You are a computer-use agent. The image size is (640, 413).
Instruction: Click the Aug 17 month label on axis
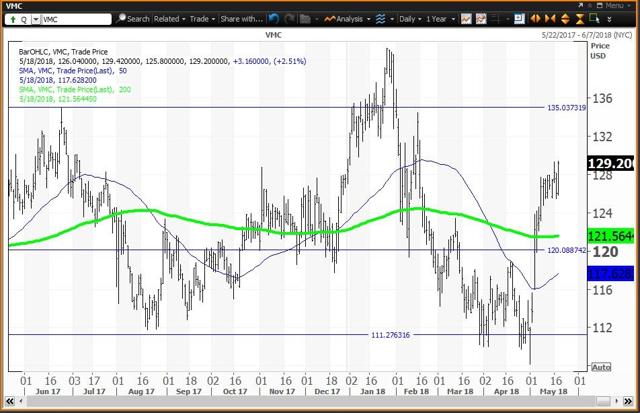click(x=141, y=391)
